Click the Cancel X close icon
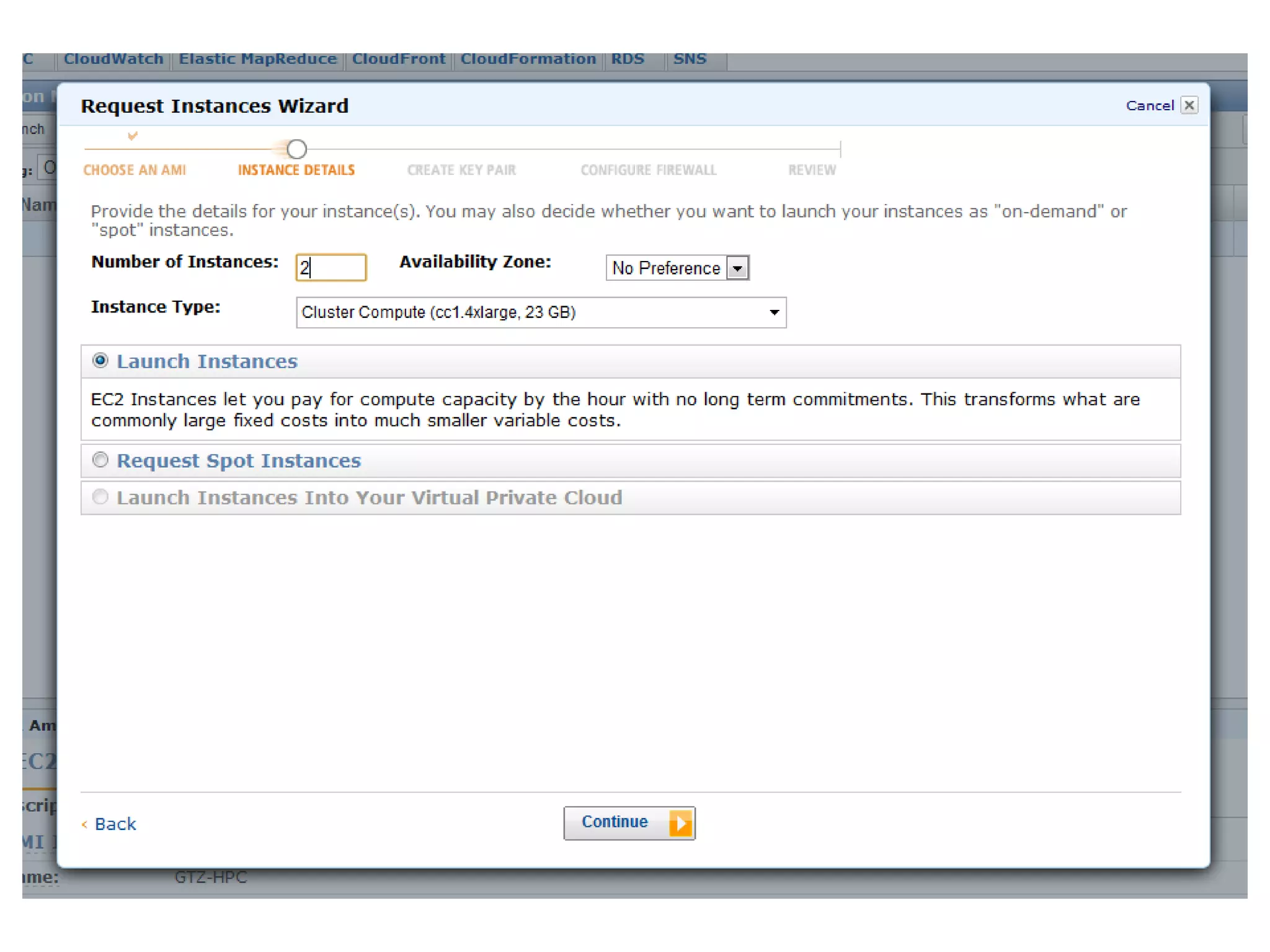 [x=1189, y=105]
